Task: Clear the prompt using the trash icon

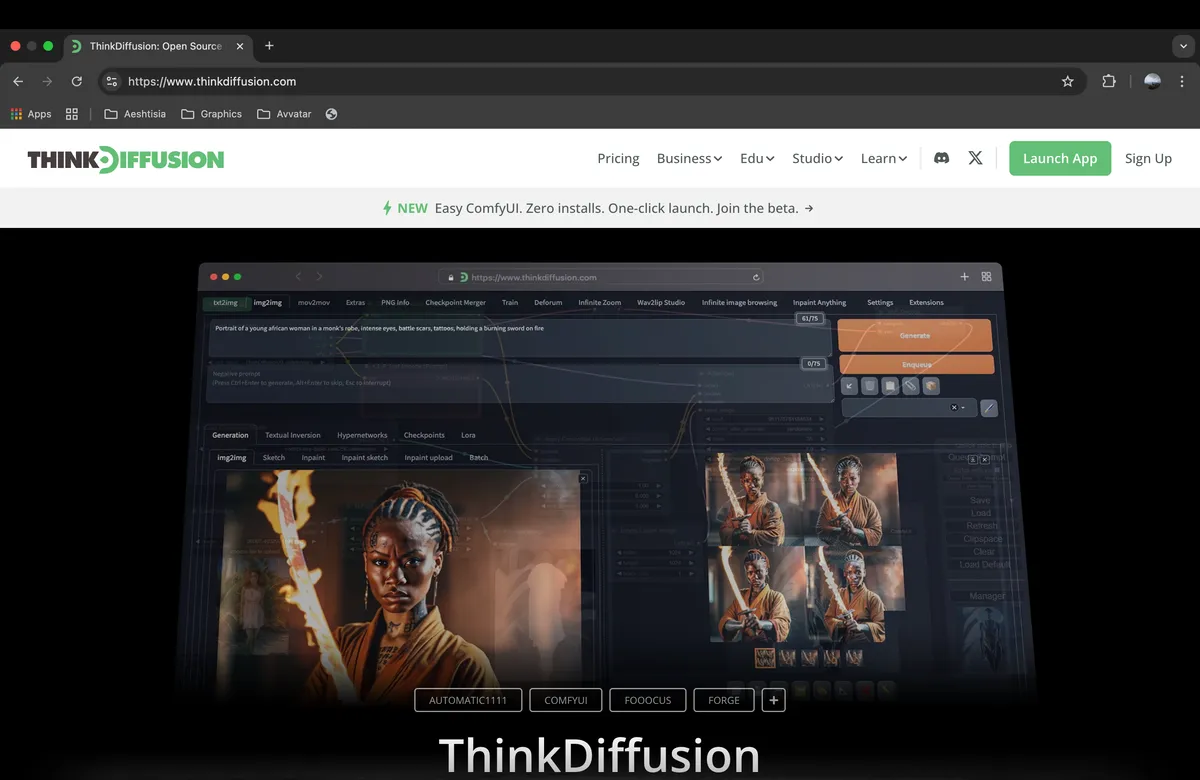Action: [870, 386]
